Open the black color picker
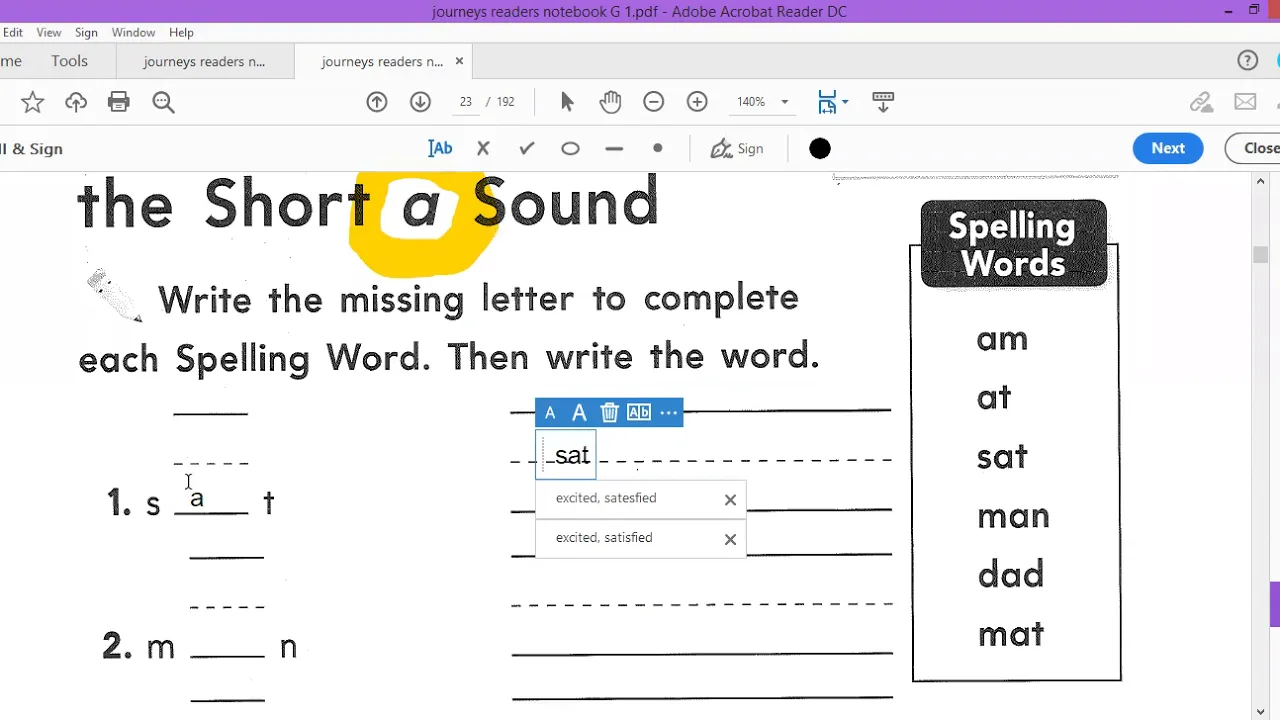 [x=820, y=149]
